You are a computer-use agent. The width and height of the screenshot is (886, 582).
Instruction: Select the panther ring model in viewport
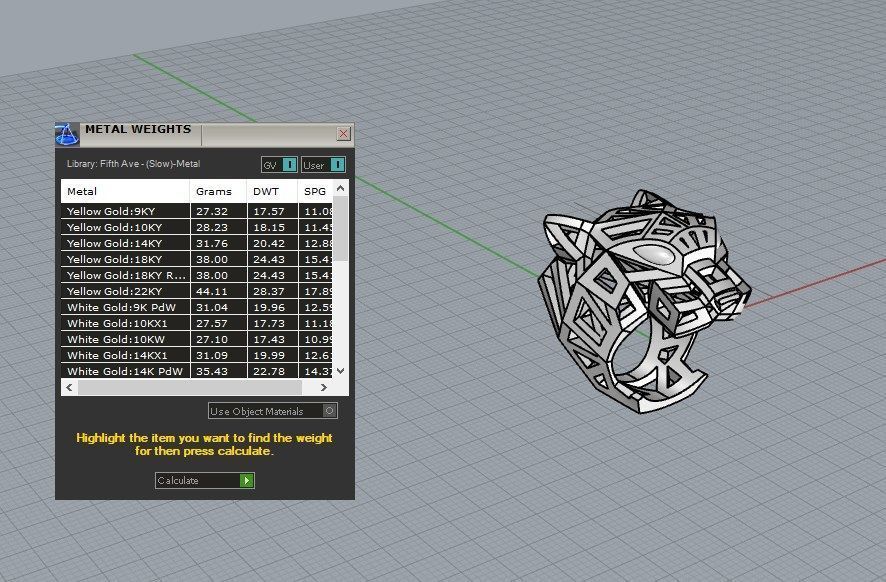[x=644, y=301]
